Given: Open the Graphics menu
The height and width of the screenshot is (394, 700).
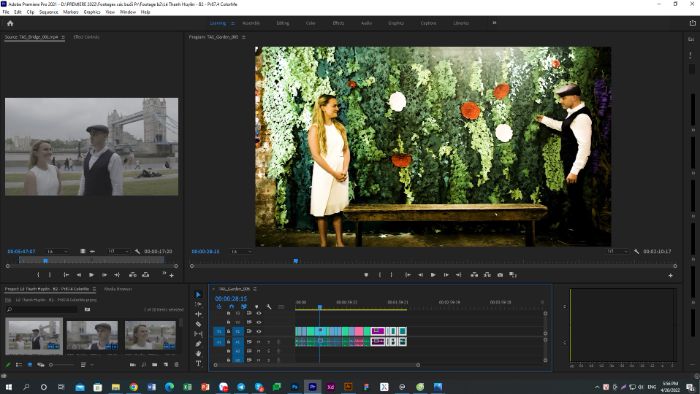Looking at the screenshot, I should [x=92, y=12].
